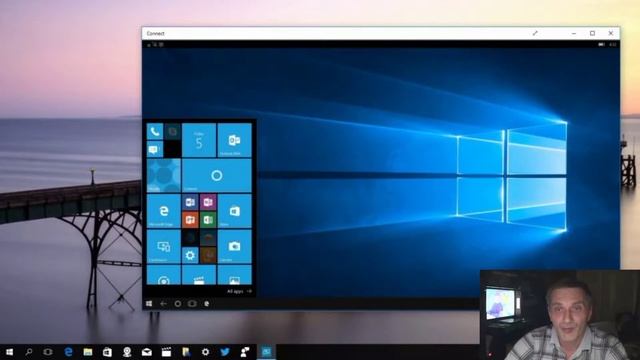Open the People tile with circles
This screenshot has width=640, height=360.
point(164,176)
